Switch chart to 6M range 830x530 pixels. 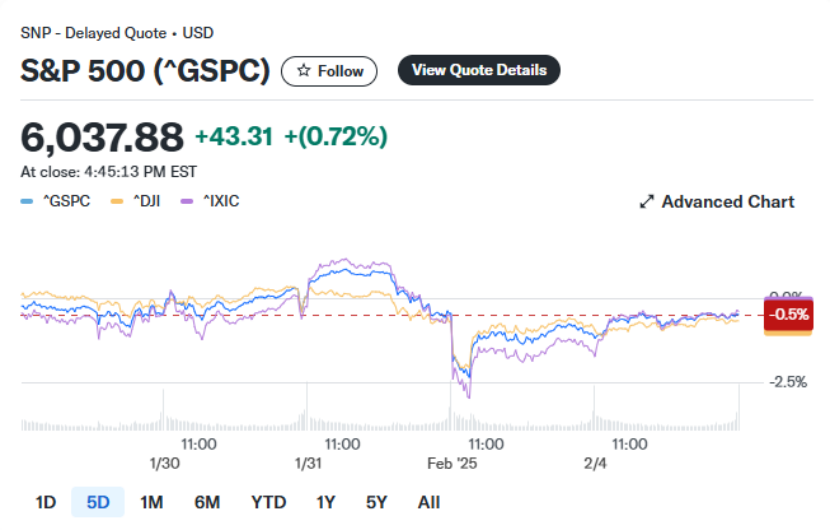click(x=207, y=502)
